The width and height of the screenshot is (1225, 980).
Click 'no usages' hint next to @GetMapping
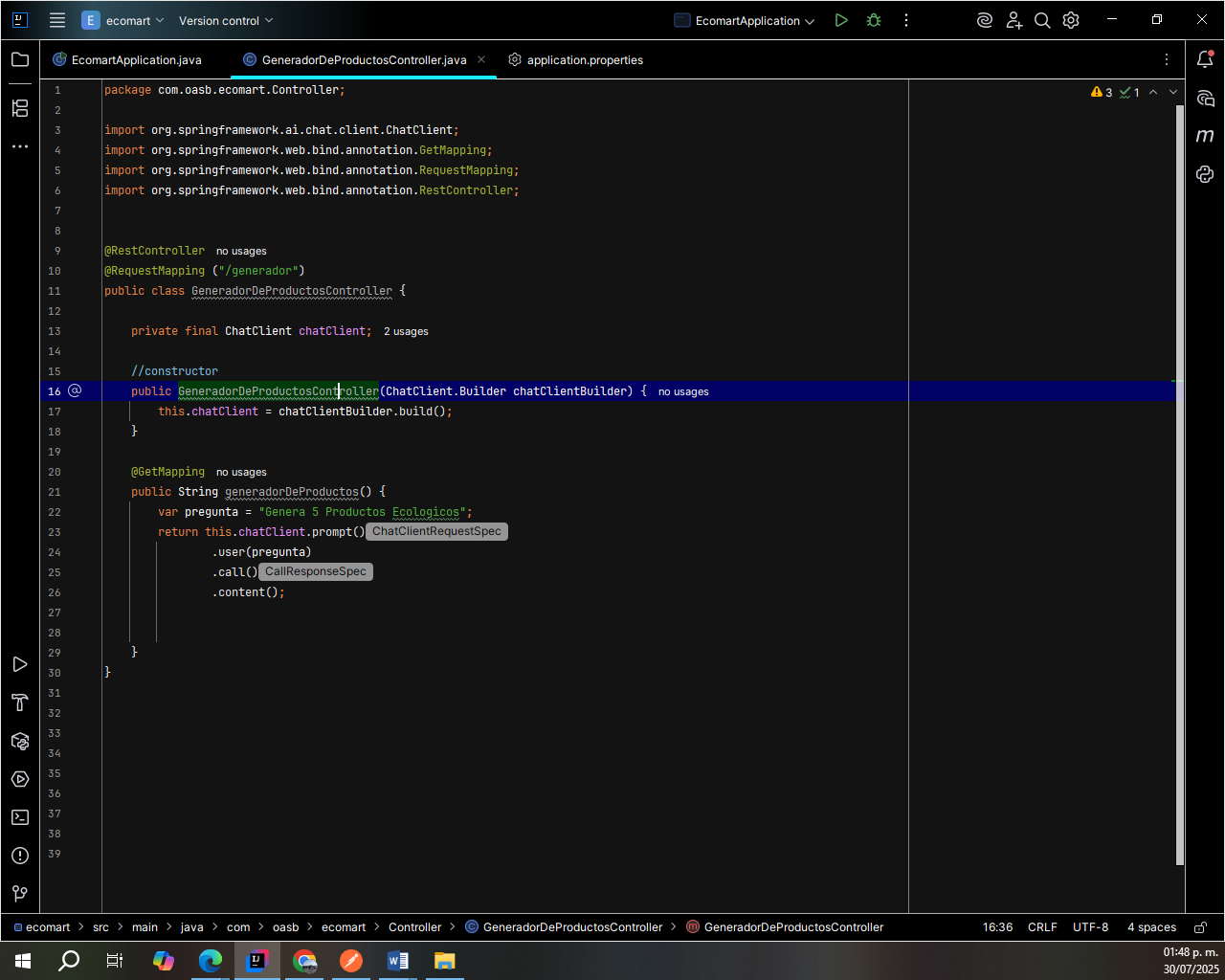pyautogui.click(x=241, y=472)
